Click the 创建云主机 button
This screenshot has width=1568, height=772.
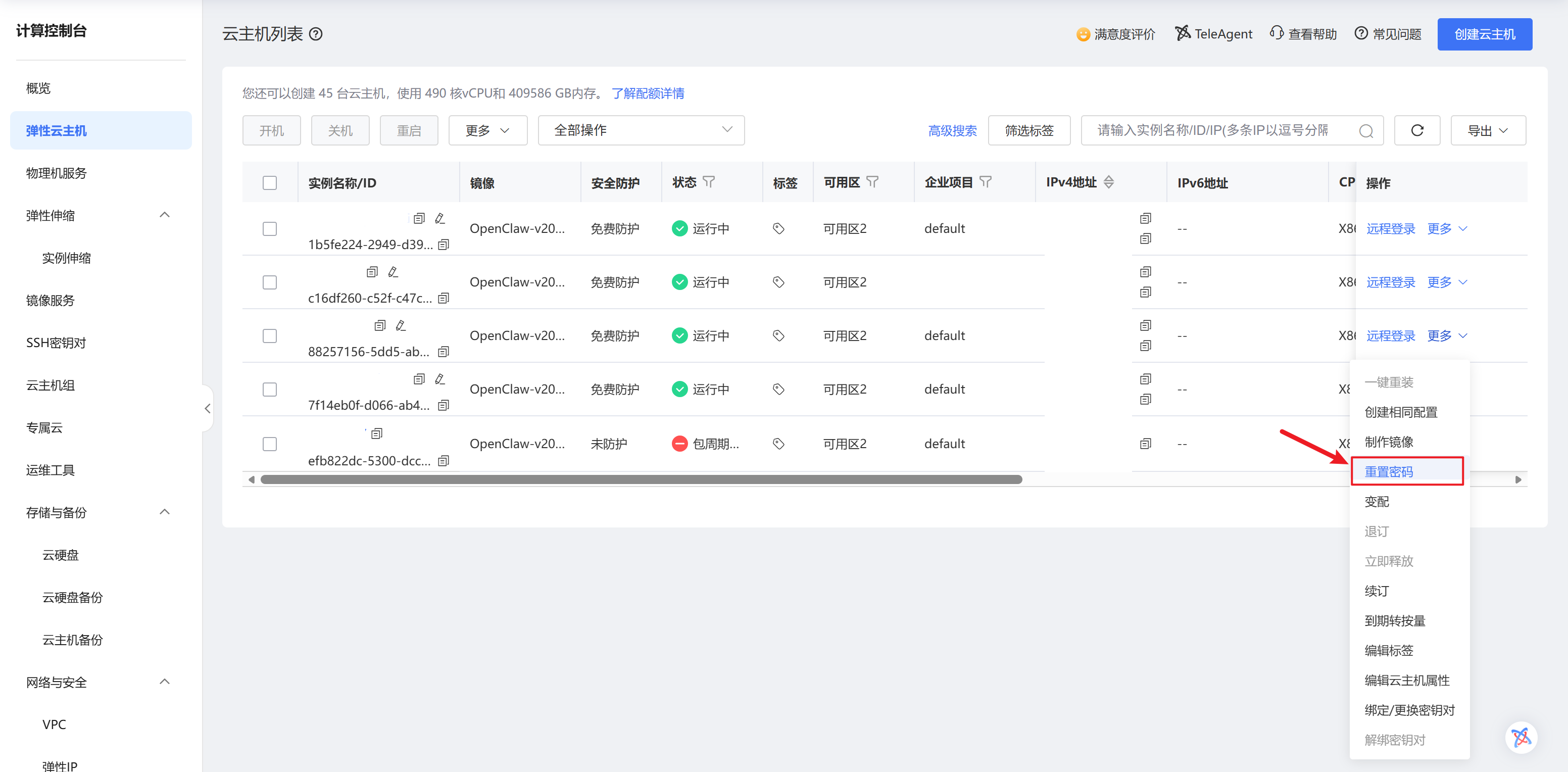point(1484,34)
